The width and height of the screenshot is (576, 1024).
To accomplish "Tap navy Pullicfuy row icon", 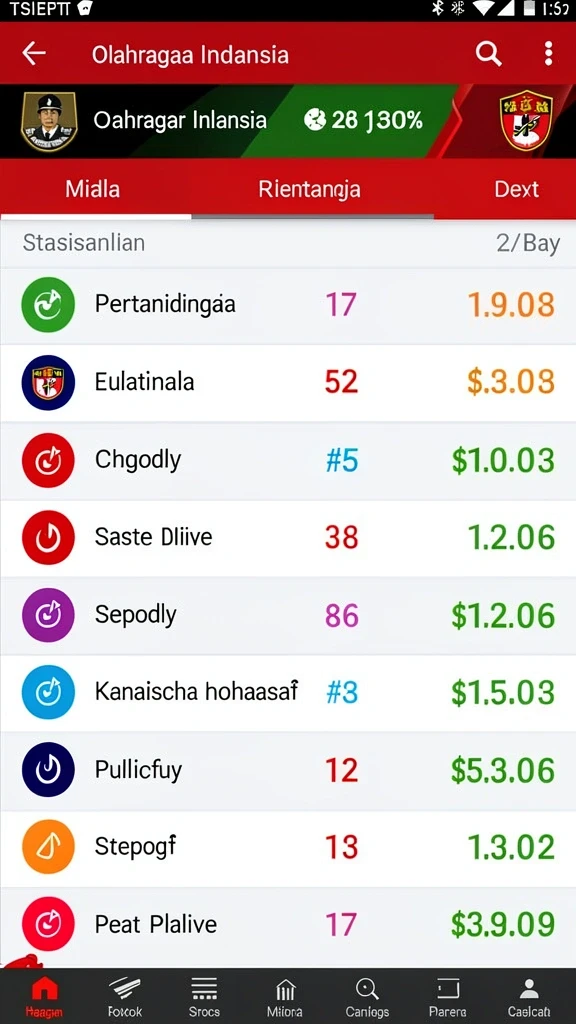I will click(48, 770).
